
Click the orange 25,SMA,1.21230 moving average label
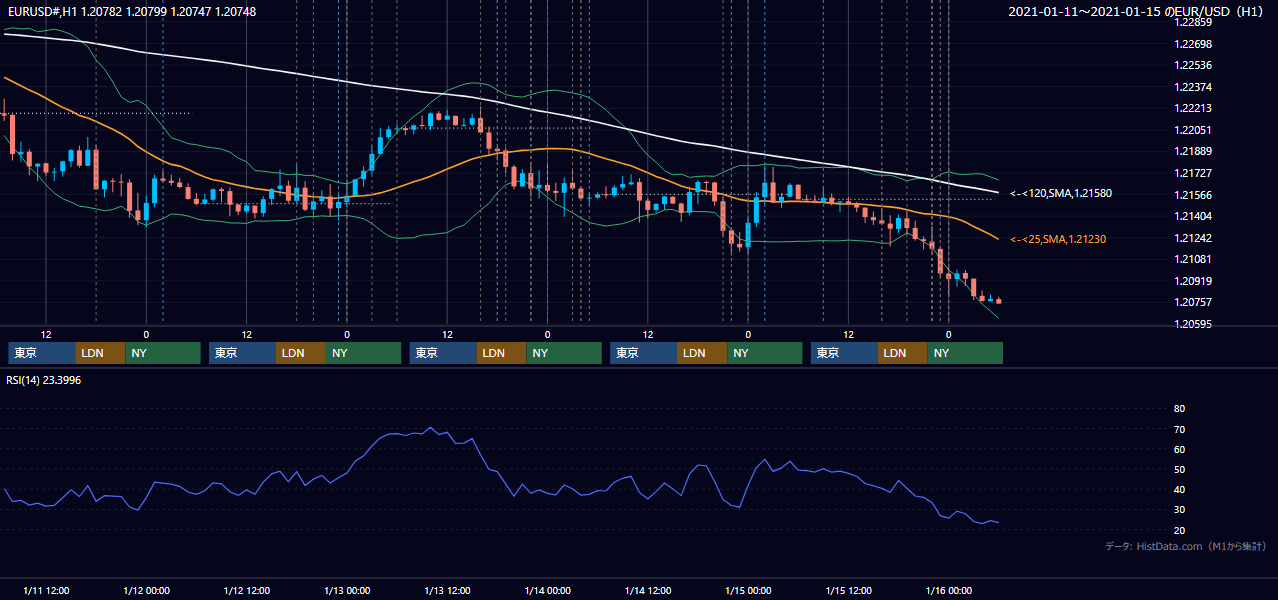1058,239
